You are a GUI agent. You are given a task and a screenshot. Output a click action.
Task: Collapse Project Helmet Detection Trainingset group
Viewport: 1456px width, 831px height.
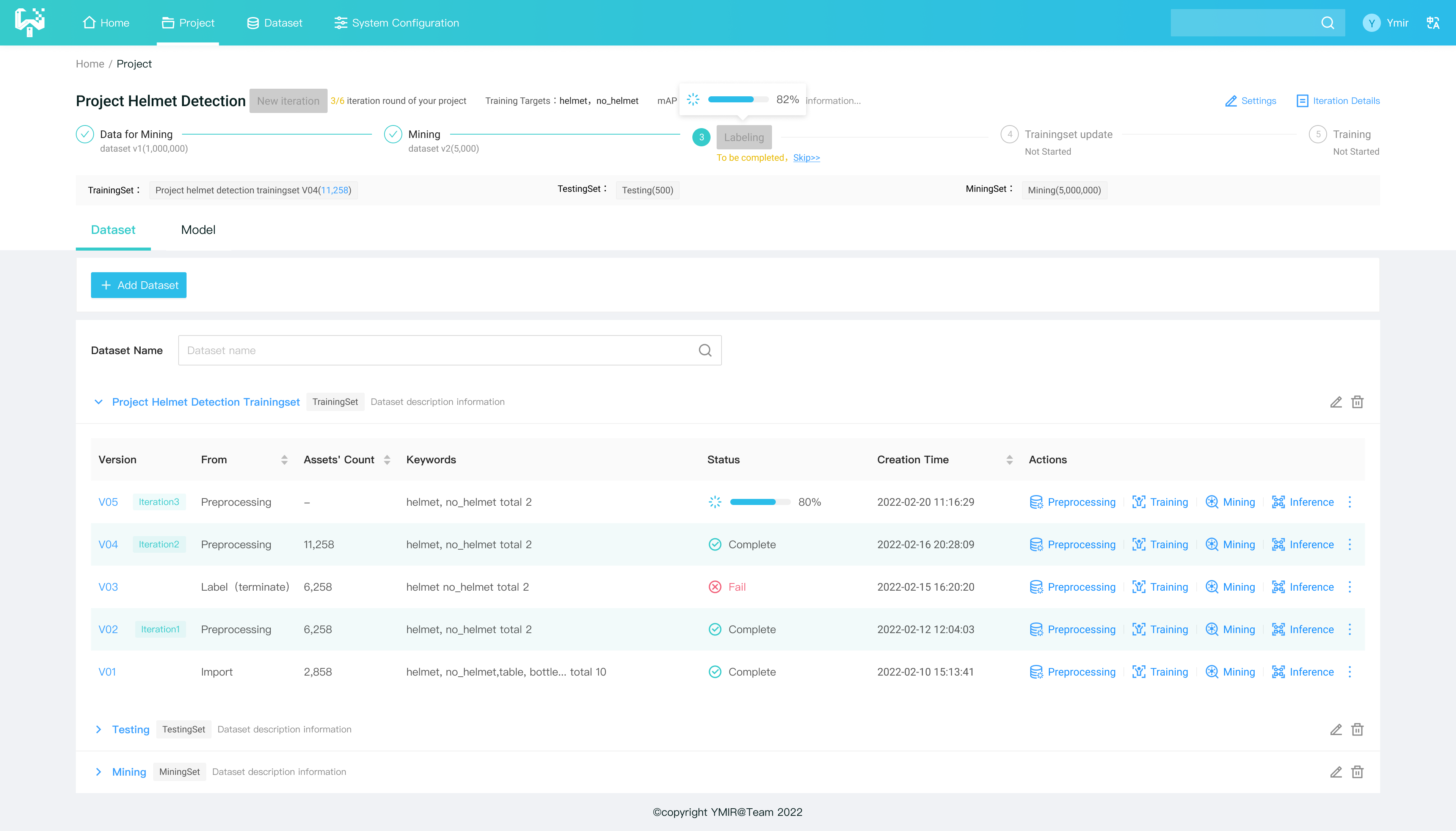point(98,402)
